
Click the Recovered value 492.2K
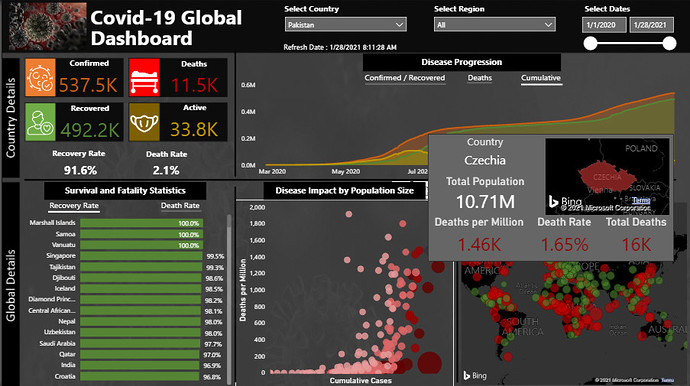[90, 130]
